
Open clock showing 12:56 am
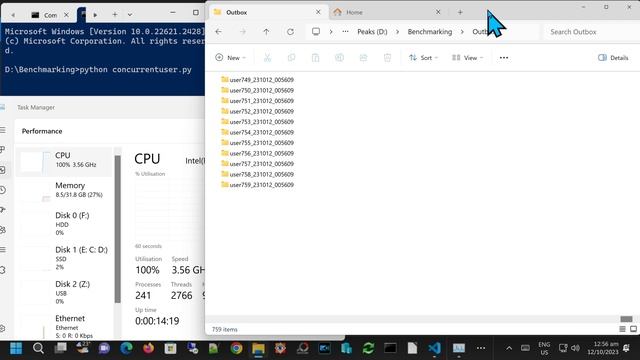(x=603, y=348)
